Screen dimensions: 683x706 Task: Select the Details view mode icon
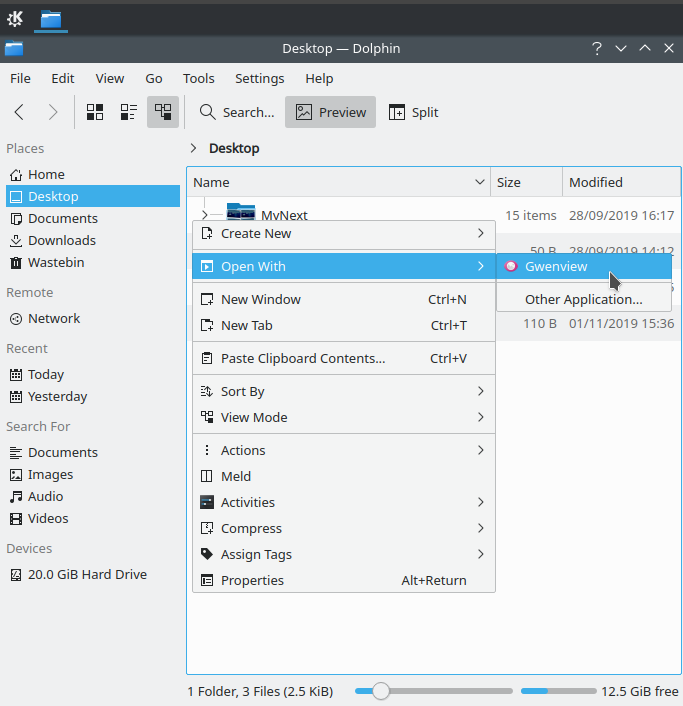tap(163, 112)
